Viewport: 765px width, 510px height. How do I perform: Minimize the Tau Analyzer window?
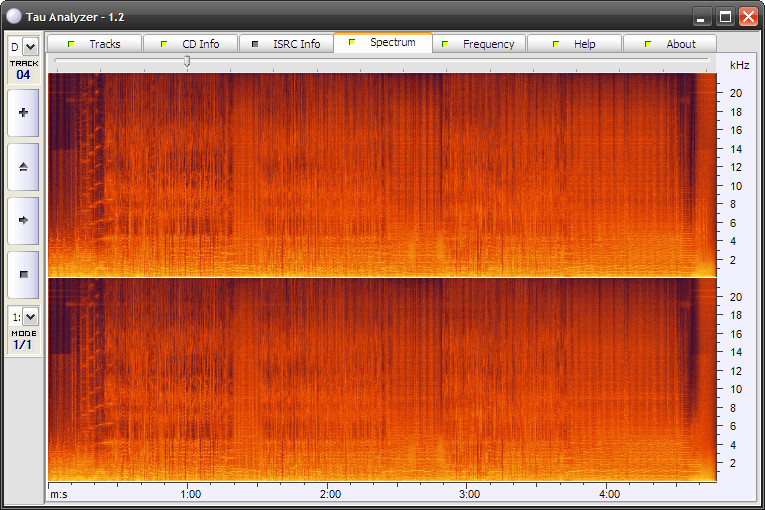click(x=703, y=16)
